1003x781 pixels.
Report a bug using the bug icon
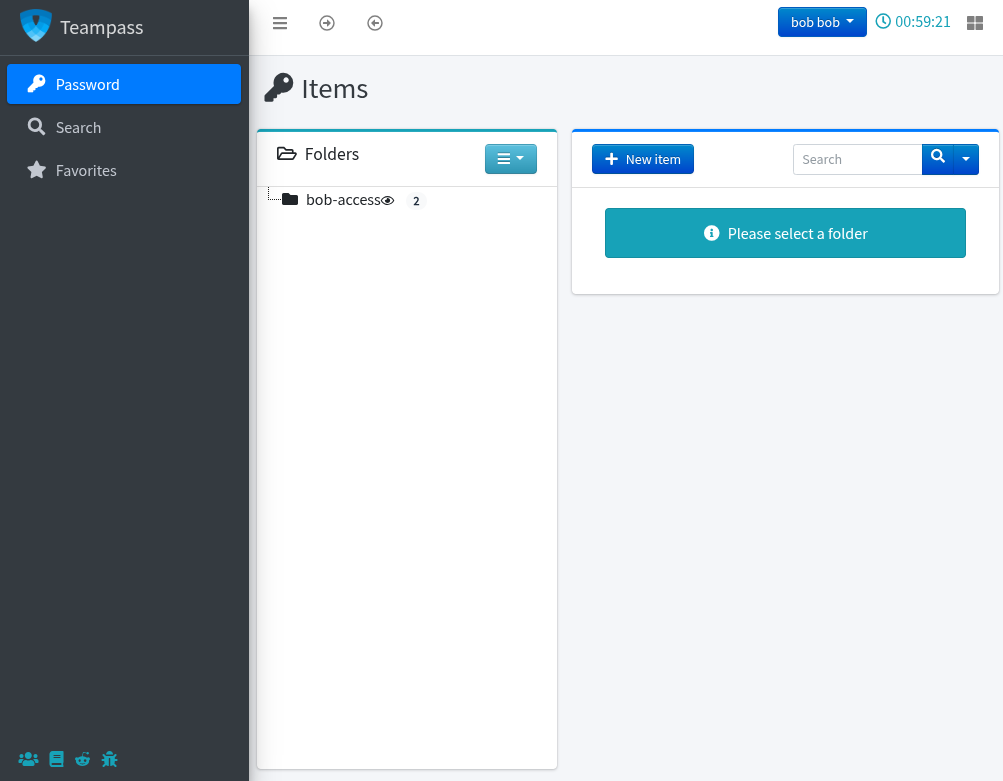click(109, 759)
